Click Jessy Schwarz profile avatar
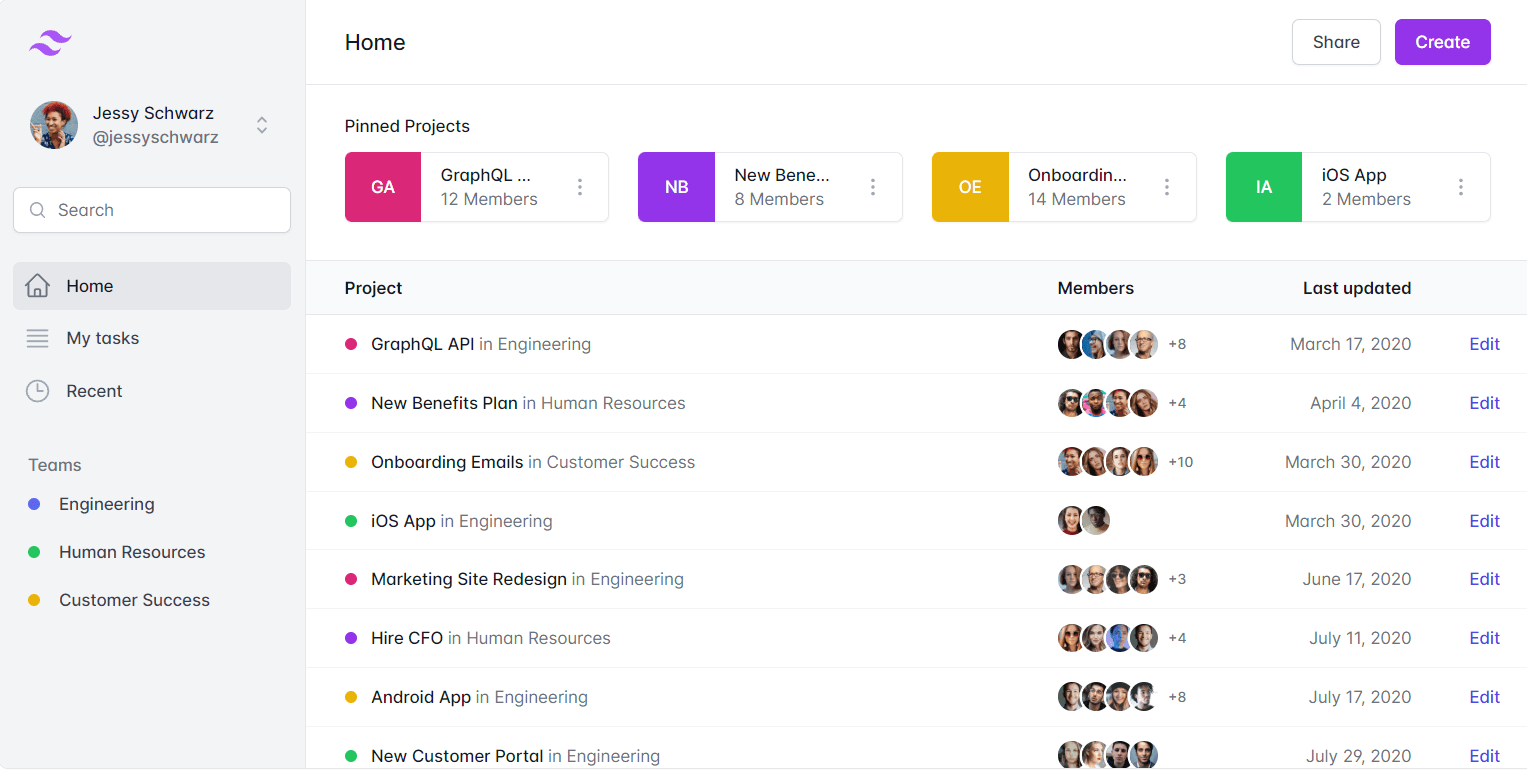Screen dimensions: 1527x781 click(54, 125)
